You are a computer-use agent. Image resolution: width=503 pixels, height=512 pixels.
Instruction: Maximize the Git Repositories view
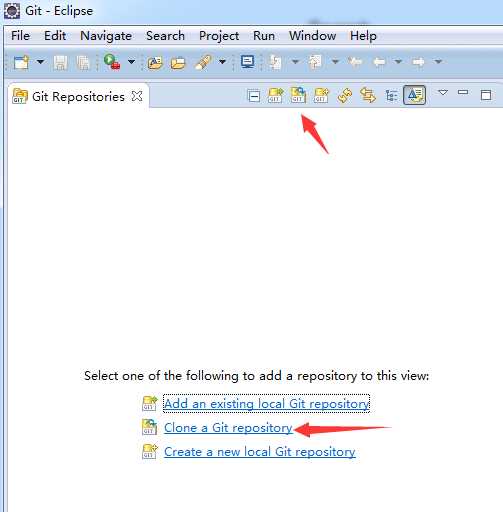486,95
